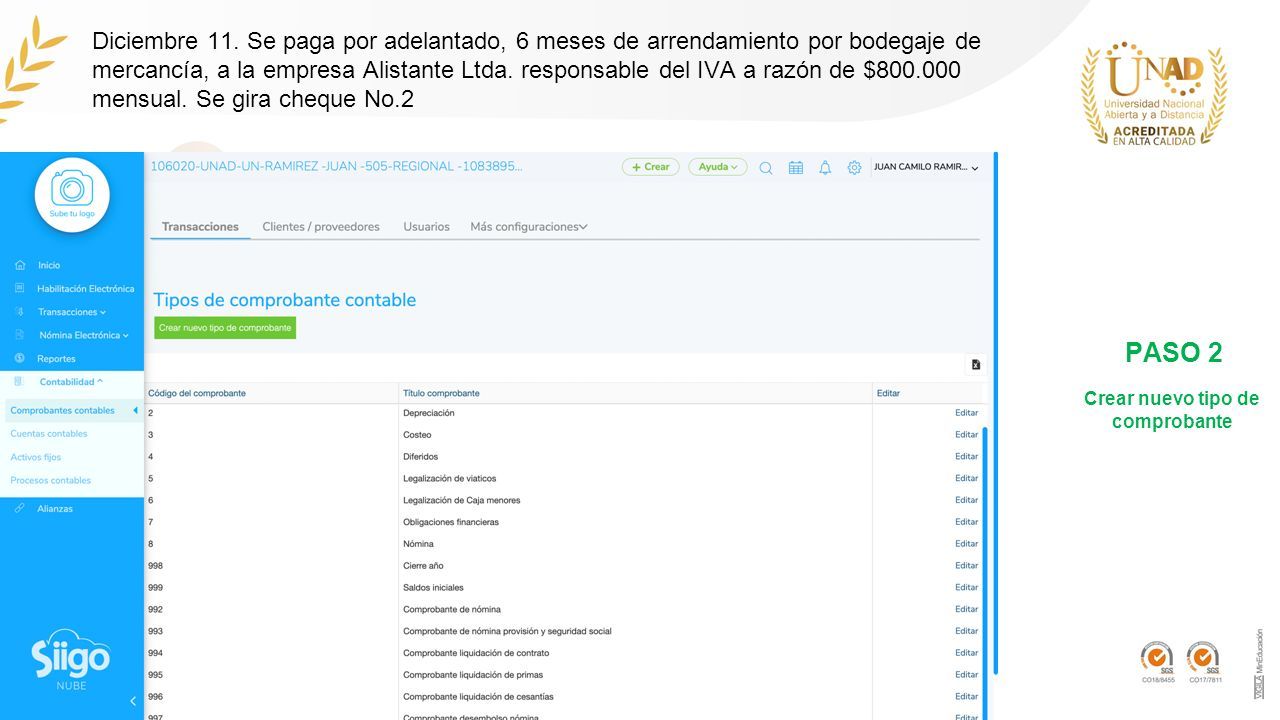1280x720 pixels.
Task: Open notifications bell icon
Action: click(825, 168)
